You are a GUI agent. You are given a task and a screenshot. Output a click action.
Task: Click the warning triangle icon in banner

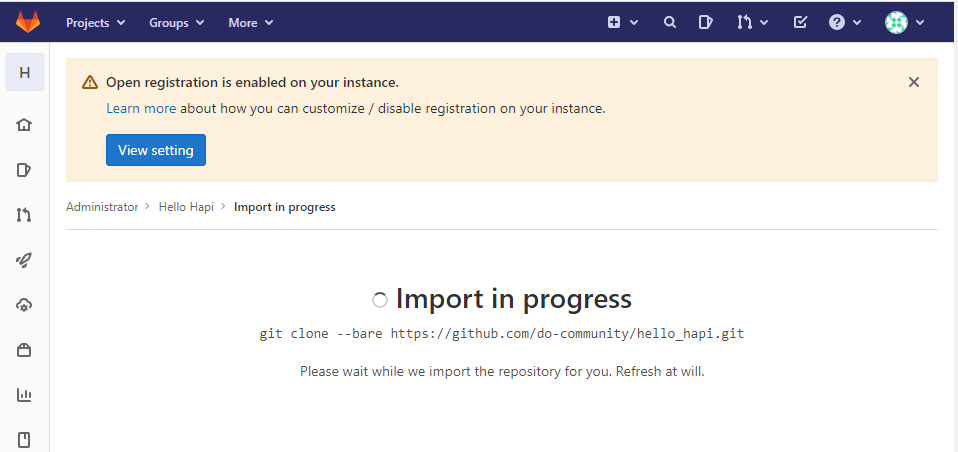(90, 82)
